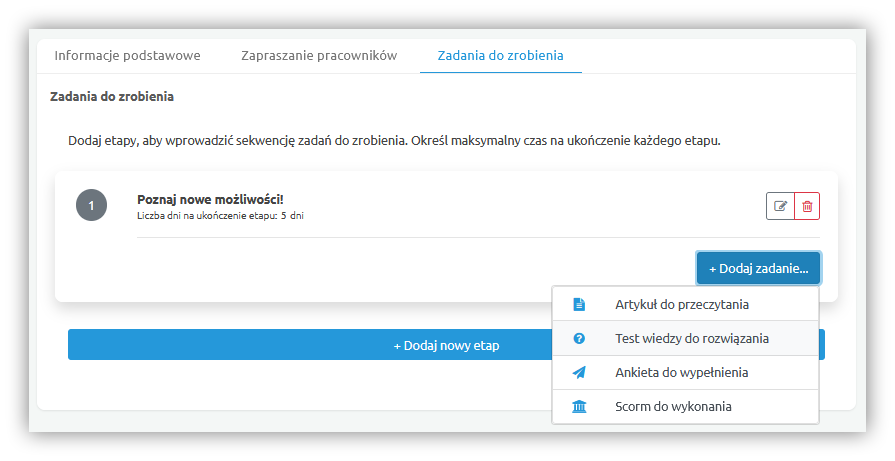Screen dimensions: 895x461
Task: Click the edit stage pencil icon
Action: (x=780, y=206)
